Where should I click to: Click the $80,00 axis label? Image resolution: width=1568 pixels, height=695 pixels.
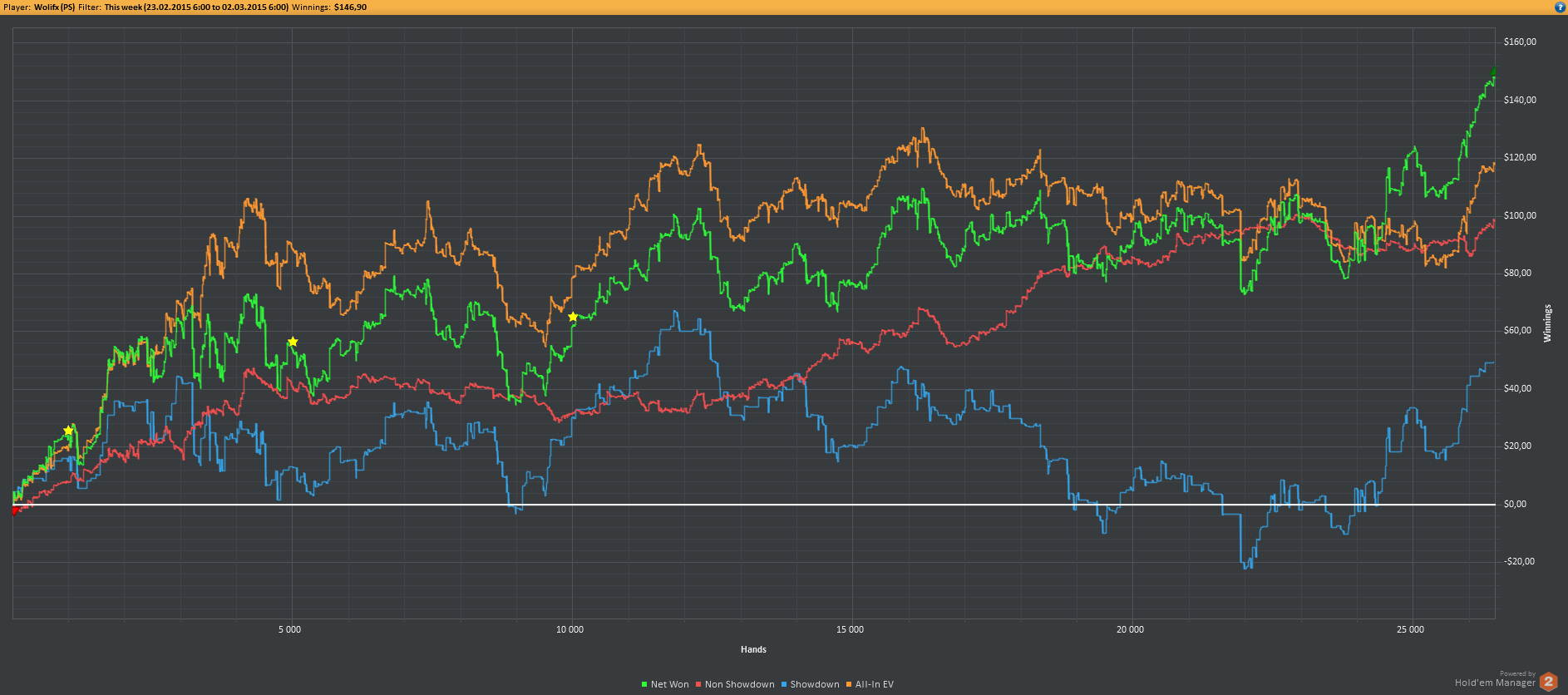1517,273
